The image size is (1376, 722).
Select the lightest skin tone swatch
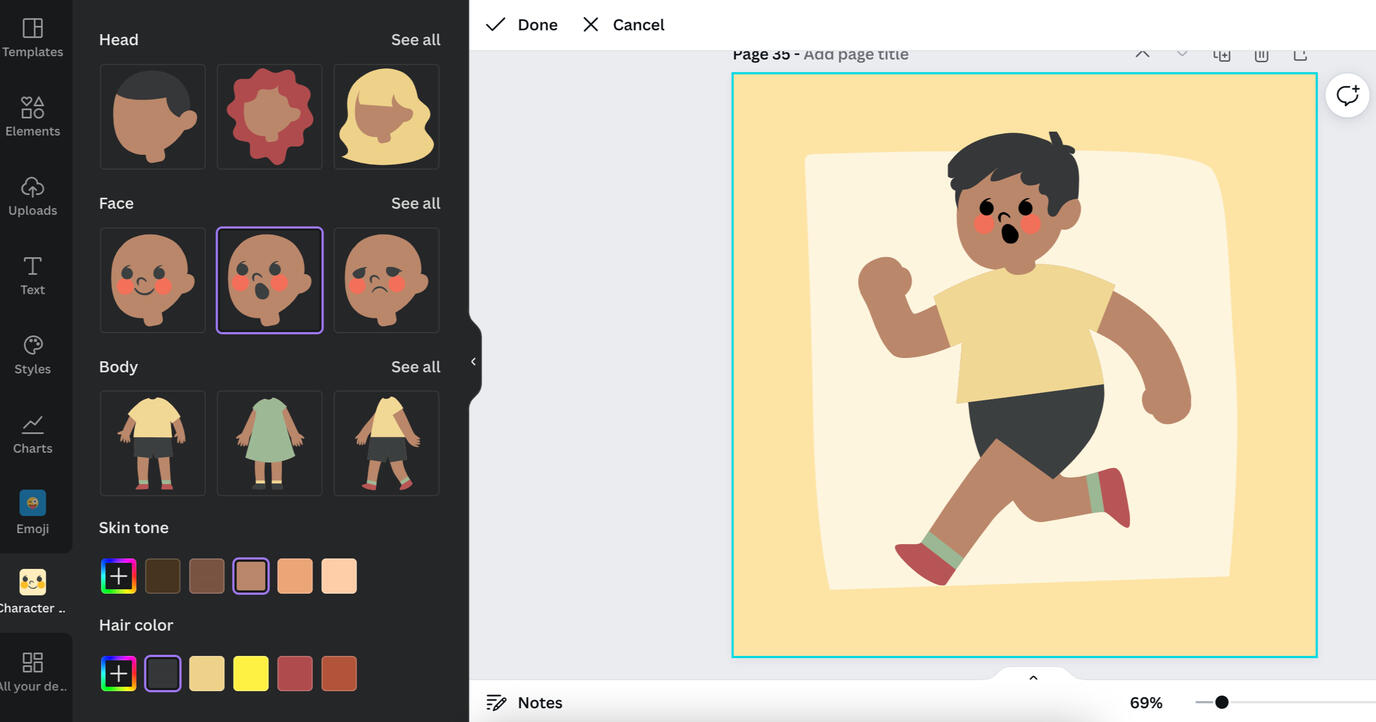pos(339,576)
